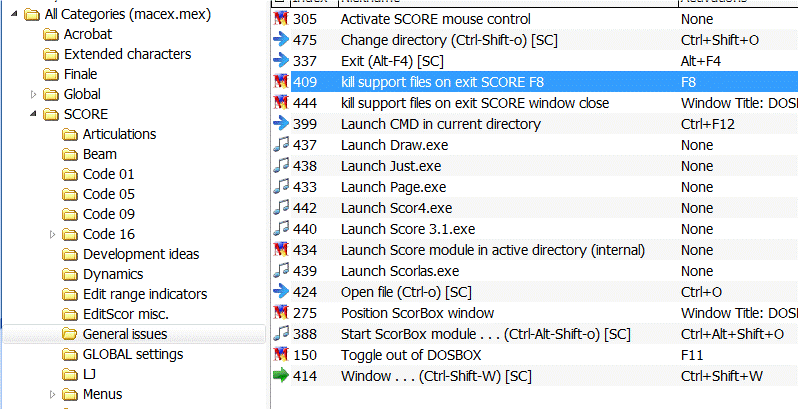Click the Alt+F4 activation cell
798x409 pixels.
coord(700,61)
